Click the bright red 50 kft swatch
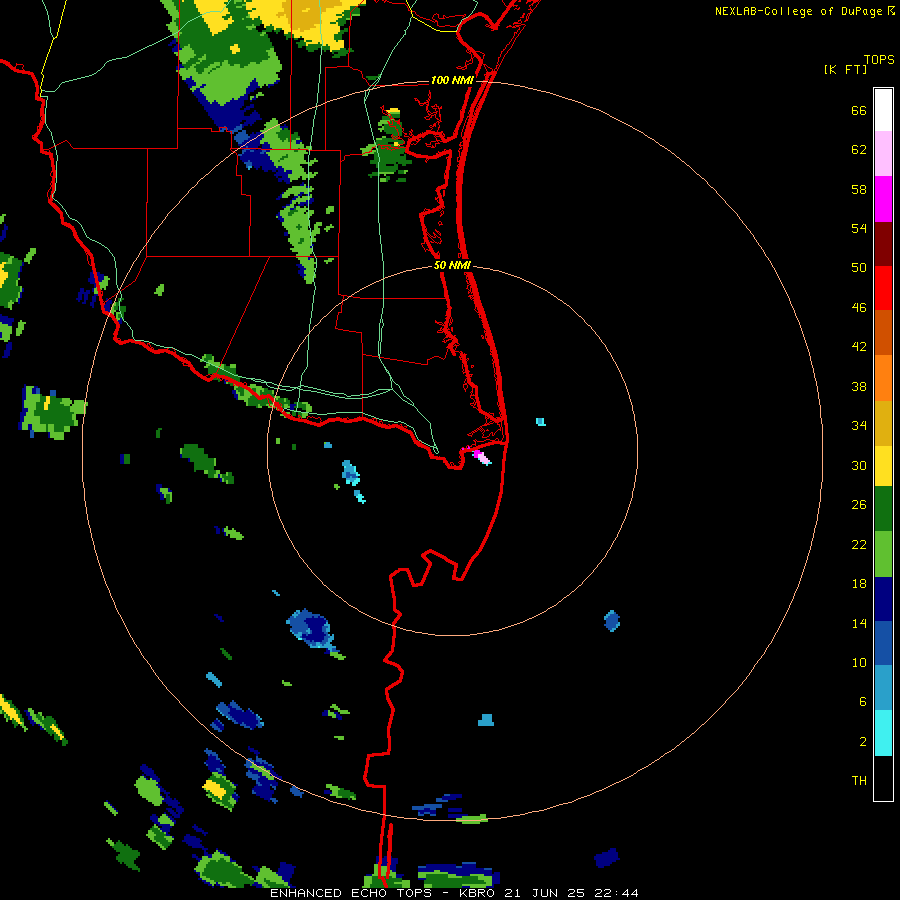The image size is (900, 900). [883, 288]
